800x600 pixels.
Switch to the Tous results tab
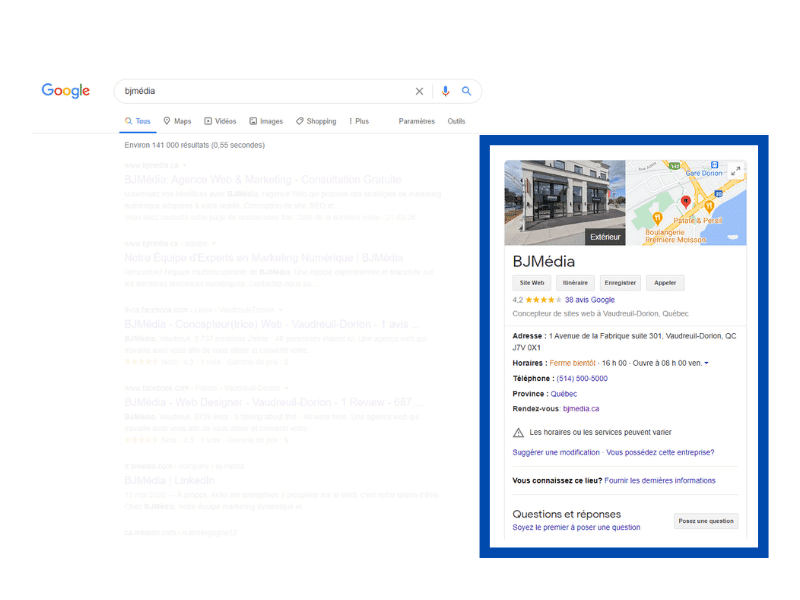tap(138, 121)
